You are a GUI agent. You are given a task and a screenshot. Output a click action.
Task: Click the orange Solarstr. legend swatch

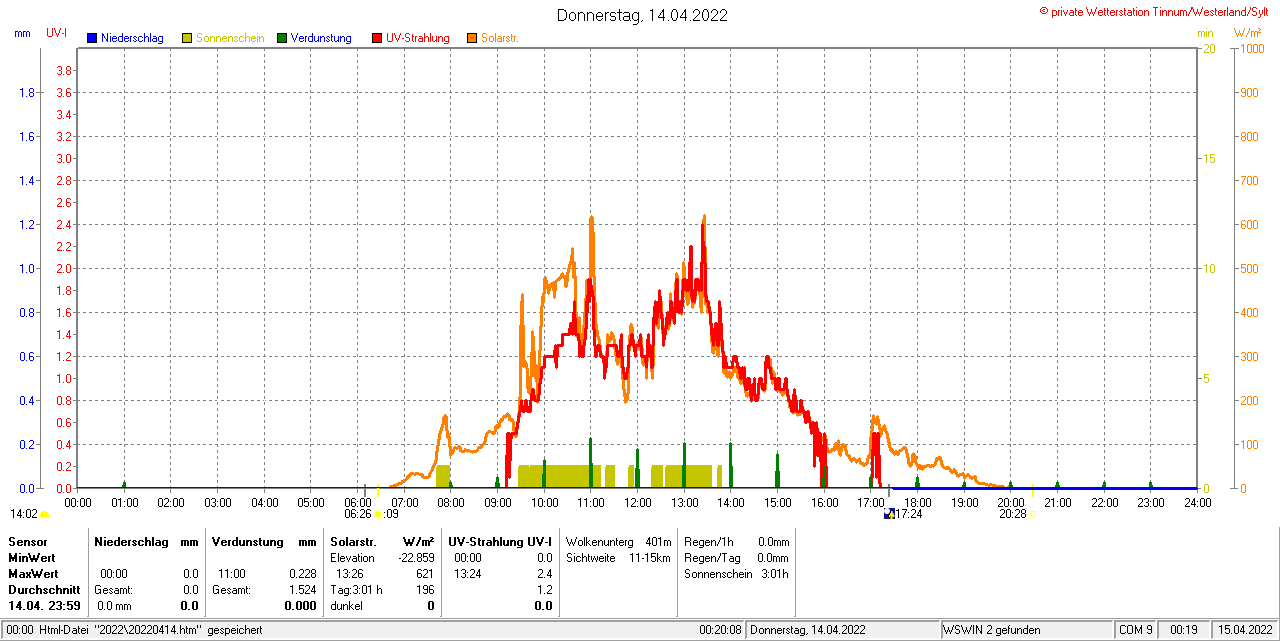tap(472, 38)
